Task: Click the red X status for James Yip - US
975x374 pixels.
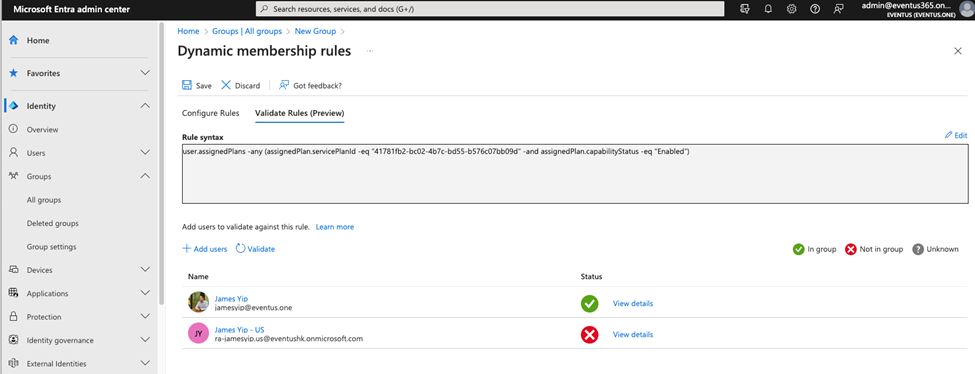Action: coord(589,335)
